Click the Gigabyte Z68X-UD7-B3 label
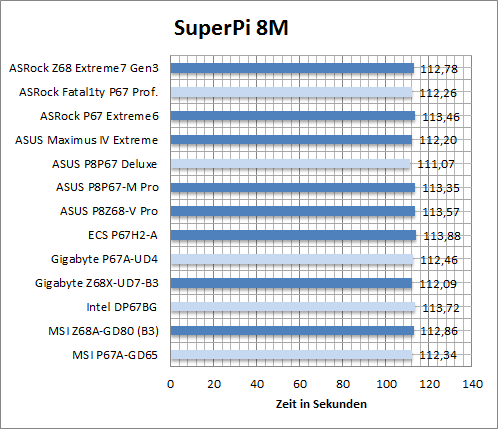Screen dimensions: 498x429 [97, 283]
